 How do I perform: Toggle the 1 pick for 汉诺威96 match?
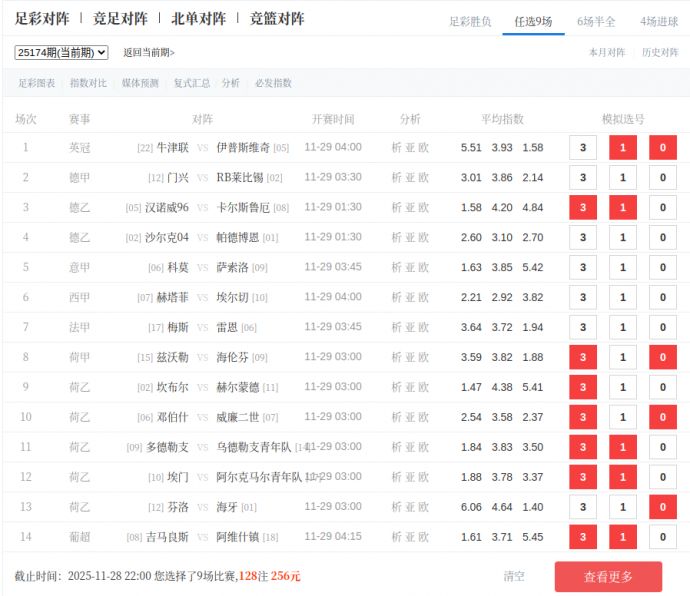click(x=622, y=208)
